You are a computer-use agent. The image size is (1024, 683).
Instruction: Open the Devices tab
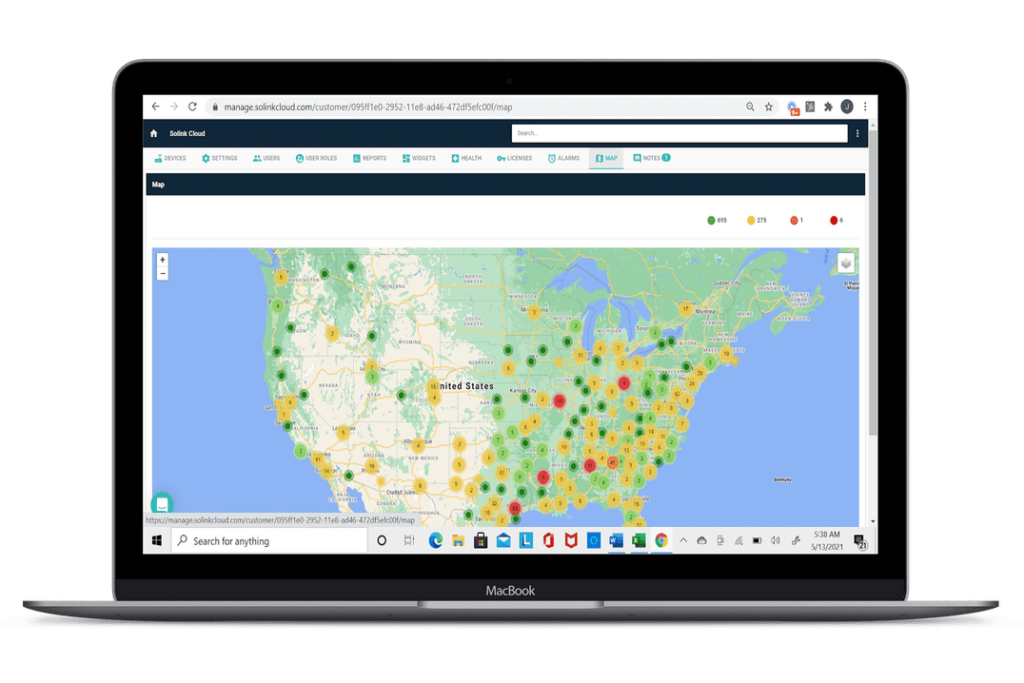(x=170, y=158)
